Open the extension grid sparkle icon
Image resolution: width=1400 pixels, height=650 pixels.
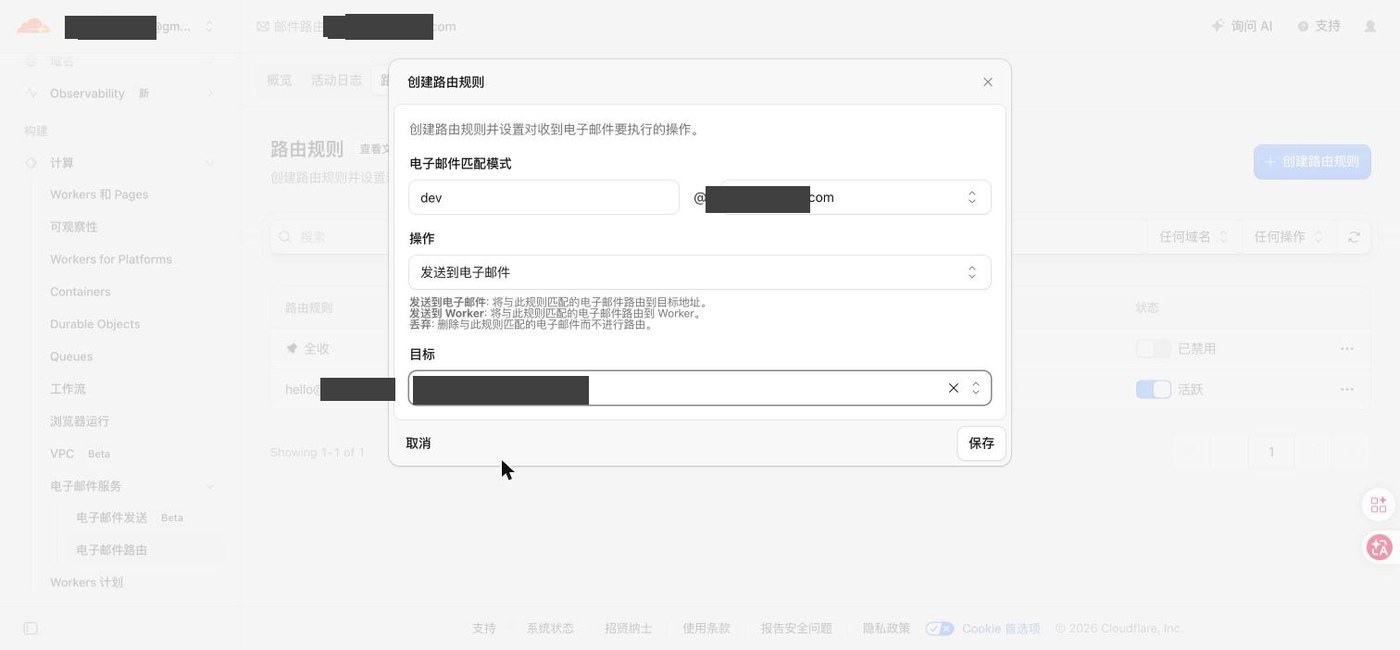1379,505
